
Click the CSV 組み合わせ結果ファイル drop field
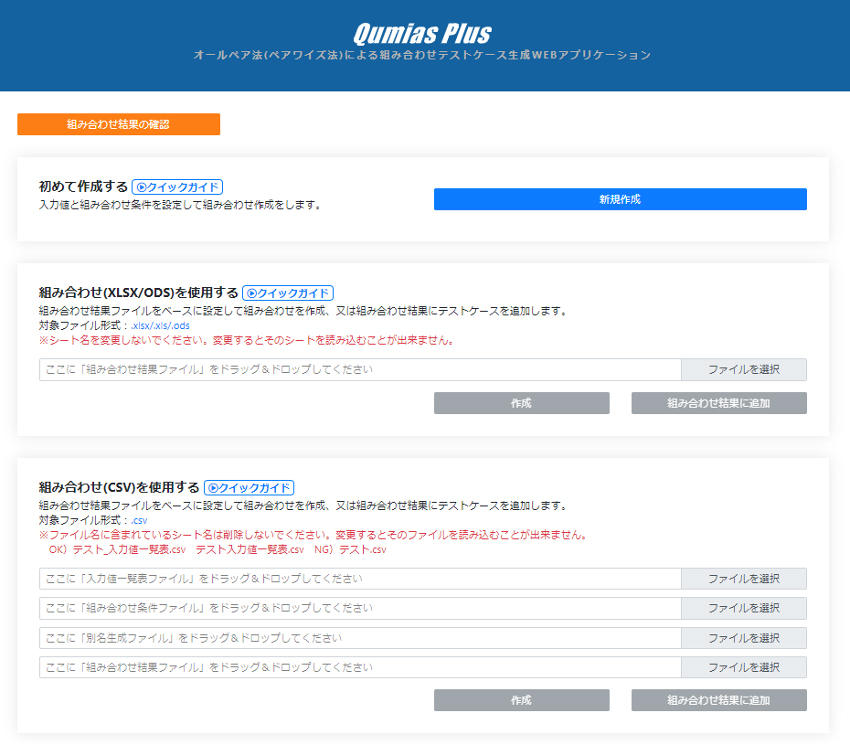click(x=360, y=667)
